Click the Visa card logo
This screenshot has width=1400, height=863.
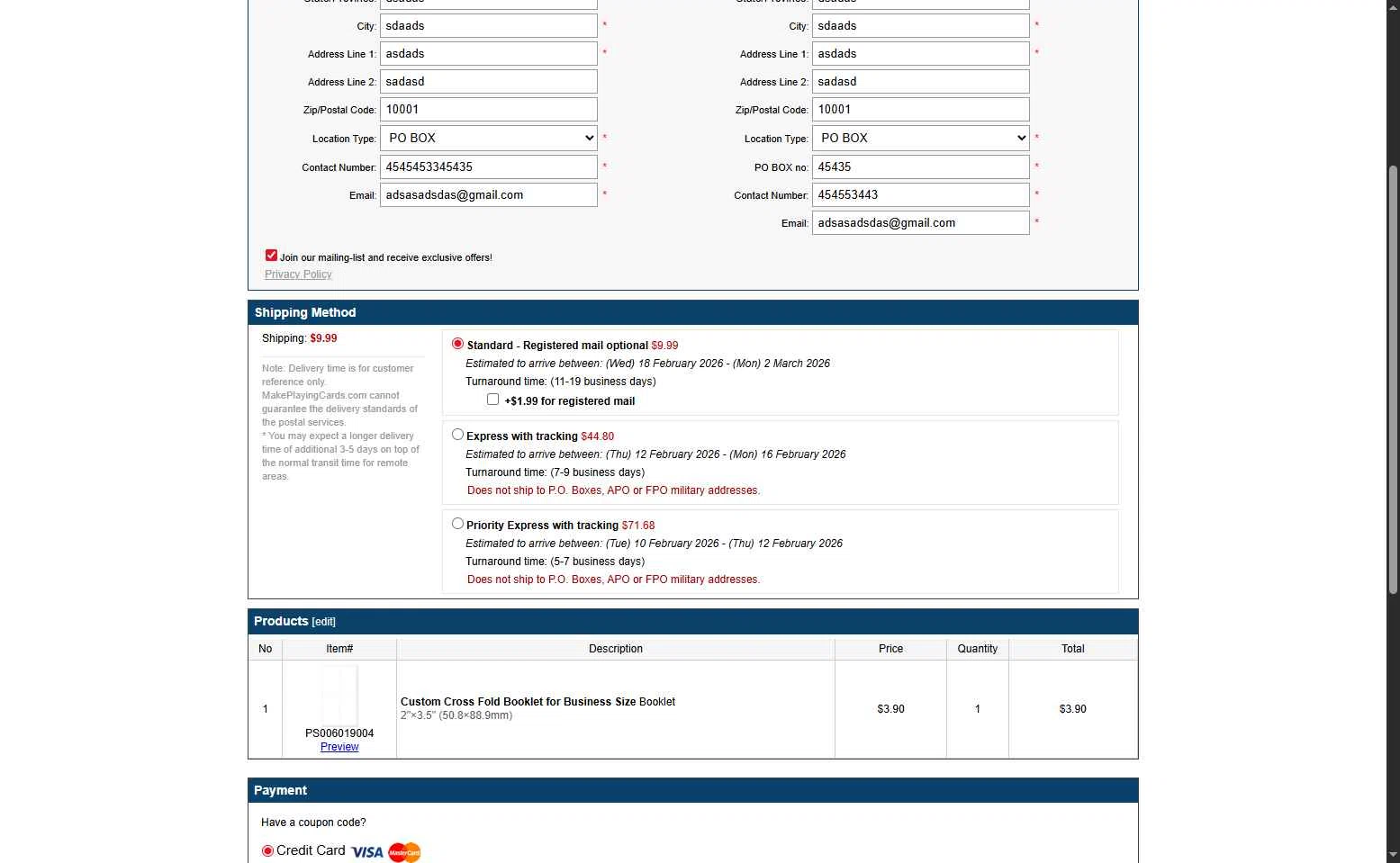(366, 851)
